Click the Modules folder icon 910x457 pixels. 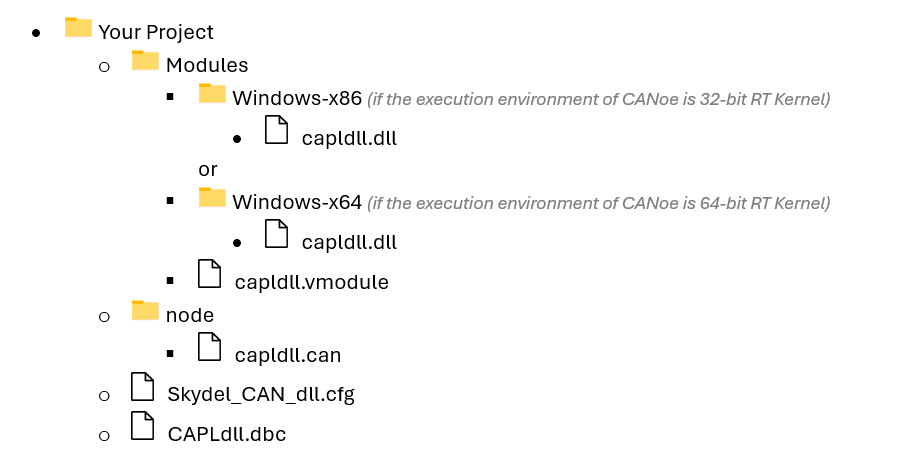coord(145,61)
